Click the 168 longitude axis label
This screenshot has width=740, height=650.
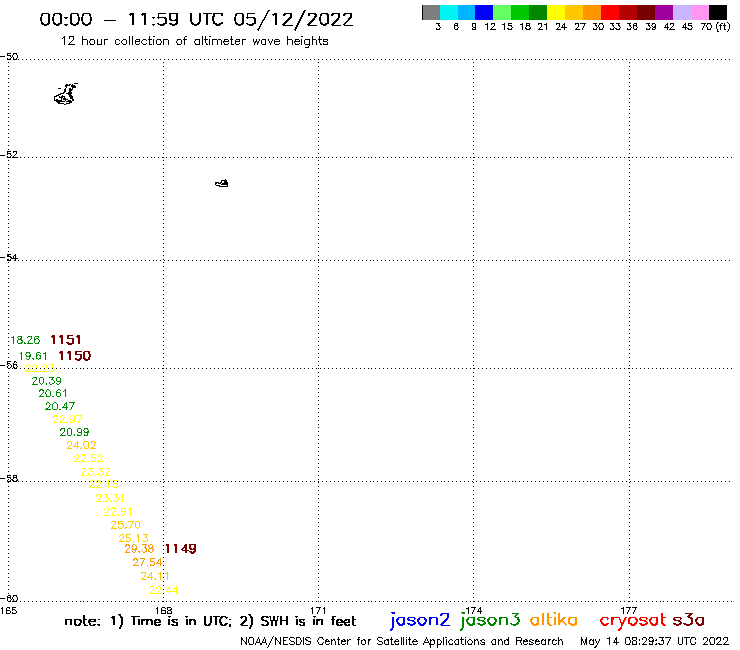point(164,610)
